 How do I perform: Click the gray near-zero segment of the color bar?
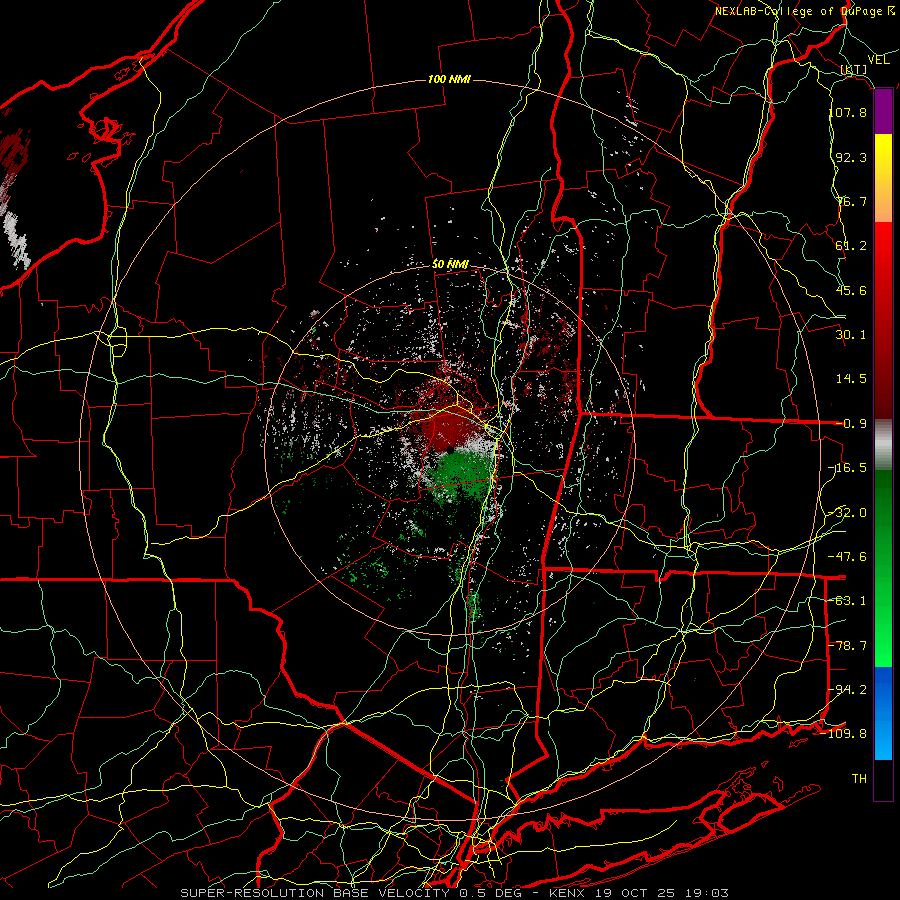tap(883, 445)
